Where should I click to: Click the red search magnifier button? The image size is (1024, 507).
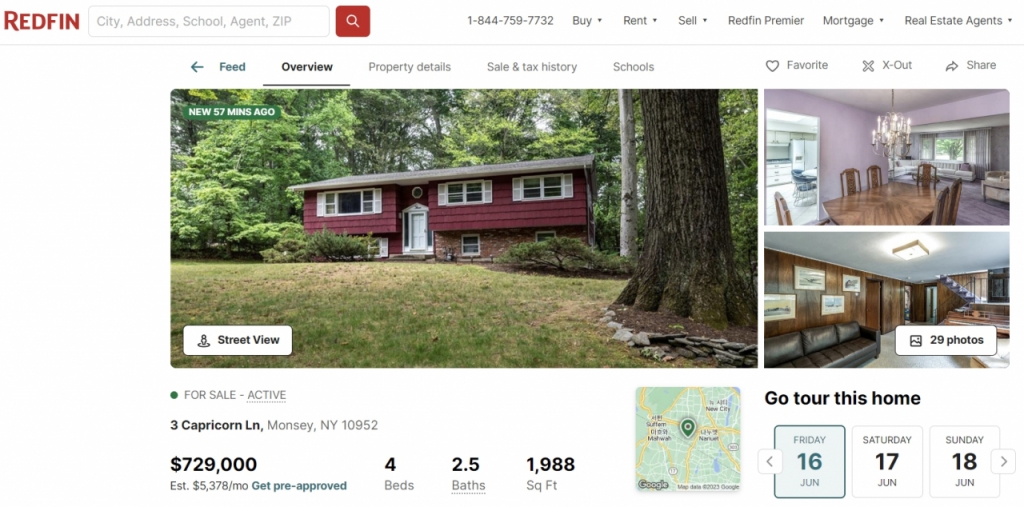tap(353, 21)
